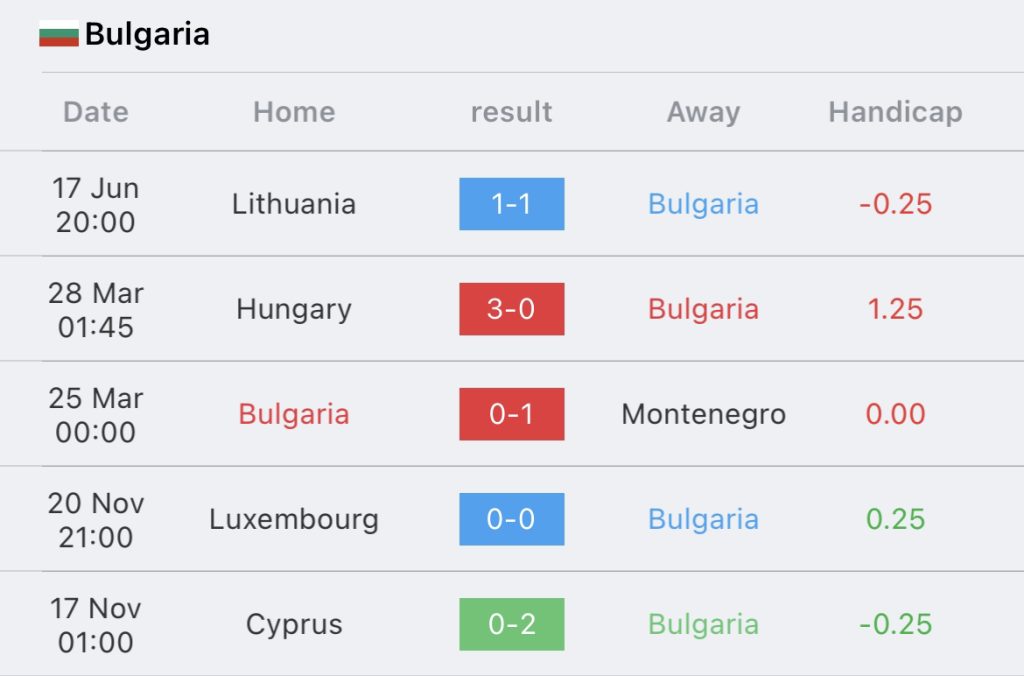Open the green 0-2 result badge
Screen dimensions: 1024x676
coord(511,624)
